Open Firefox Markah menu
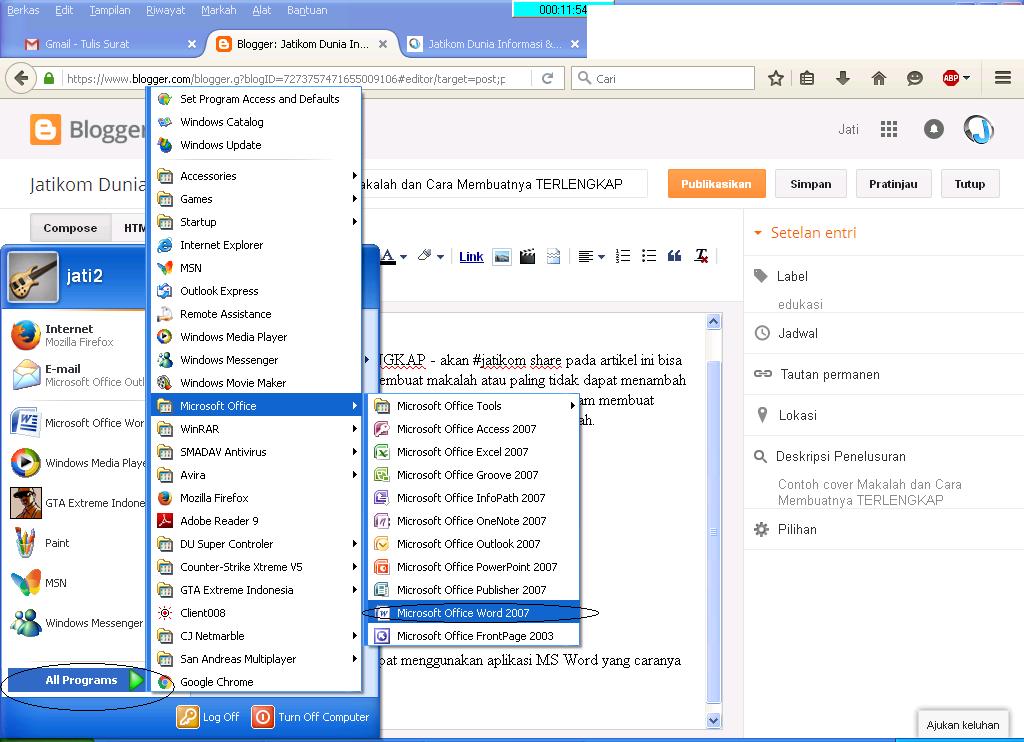The image size is (1024, 742). click(219, 10)
